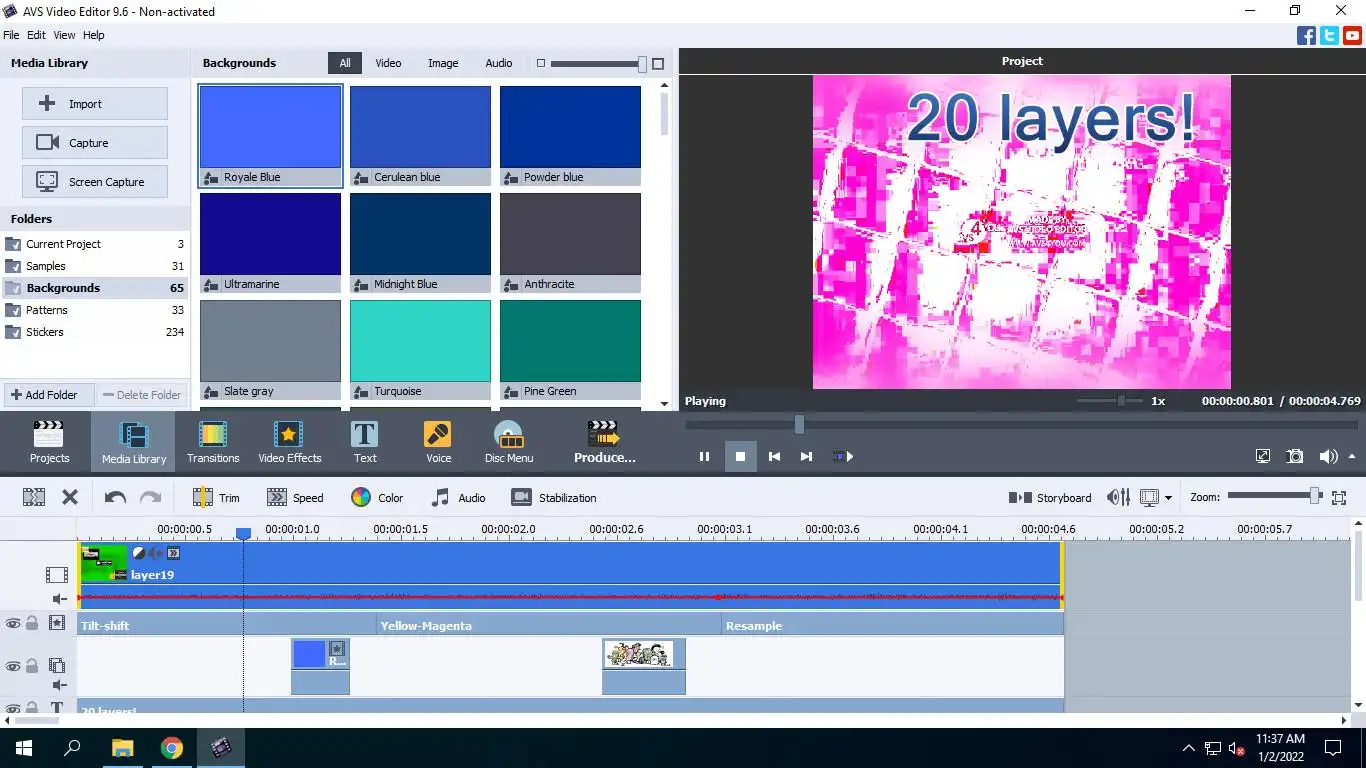Click the Import button
This screenshot has height=768, width=1366.
[95, 104]
